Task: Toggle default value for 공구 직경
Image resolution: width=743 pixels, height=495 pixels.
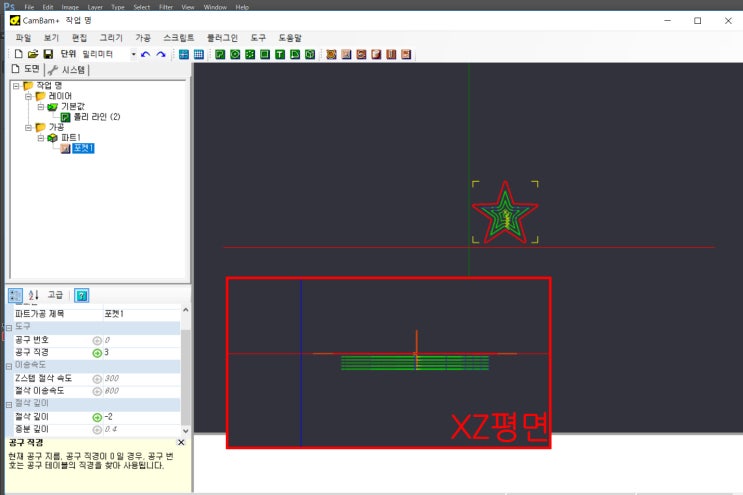Action: (97, 353)
